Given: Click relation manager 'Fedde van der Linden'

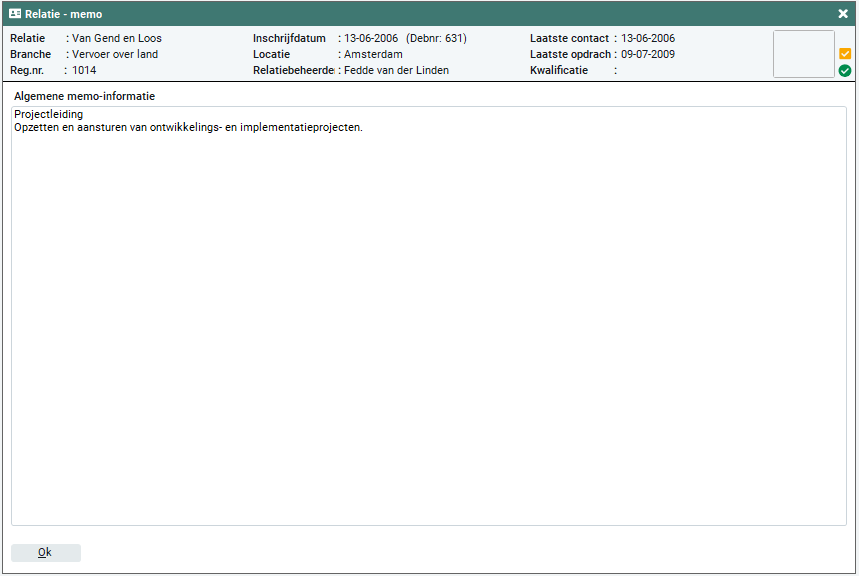Looking at the screenshot, I should tap(396, 71).
